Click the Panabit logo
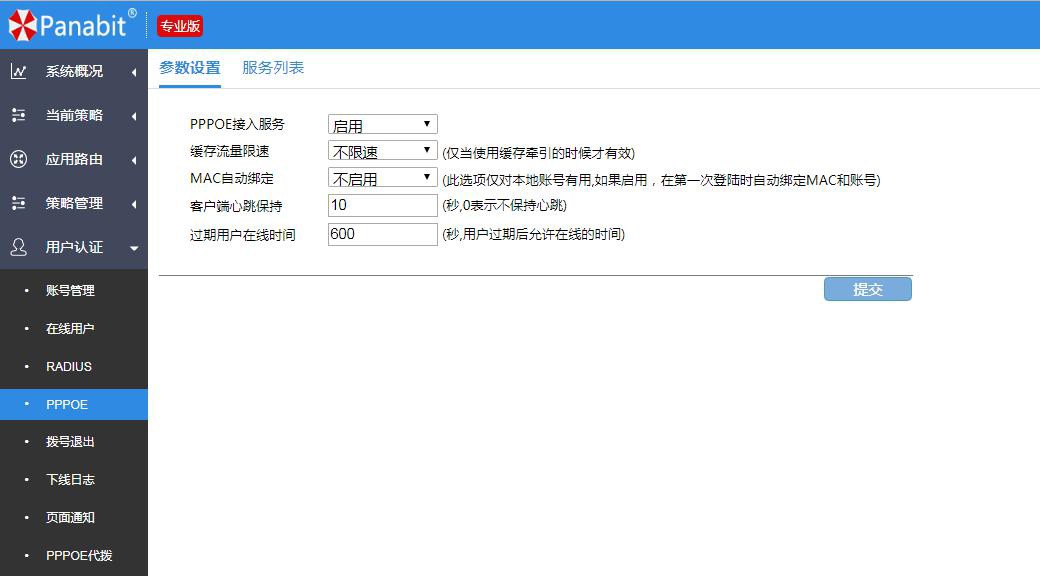The height and width of the screenshot is (576, 1040). 72,25
